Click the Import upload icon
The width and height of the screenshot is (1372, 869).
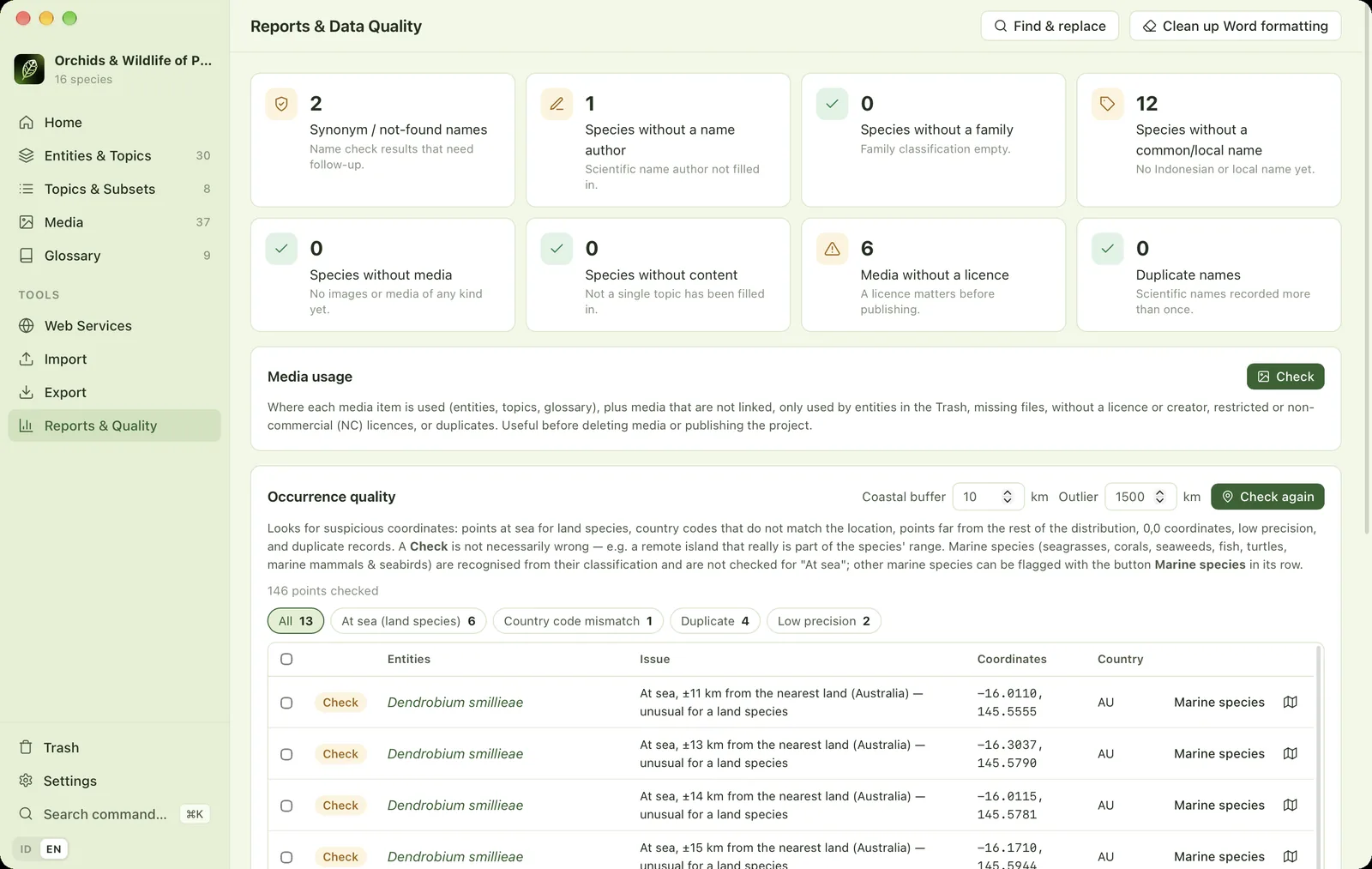[27, 359]
